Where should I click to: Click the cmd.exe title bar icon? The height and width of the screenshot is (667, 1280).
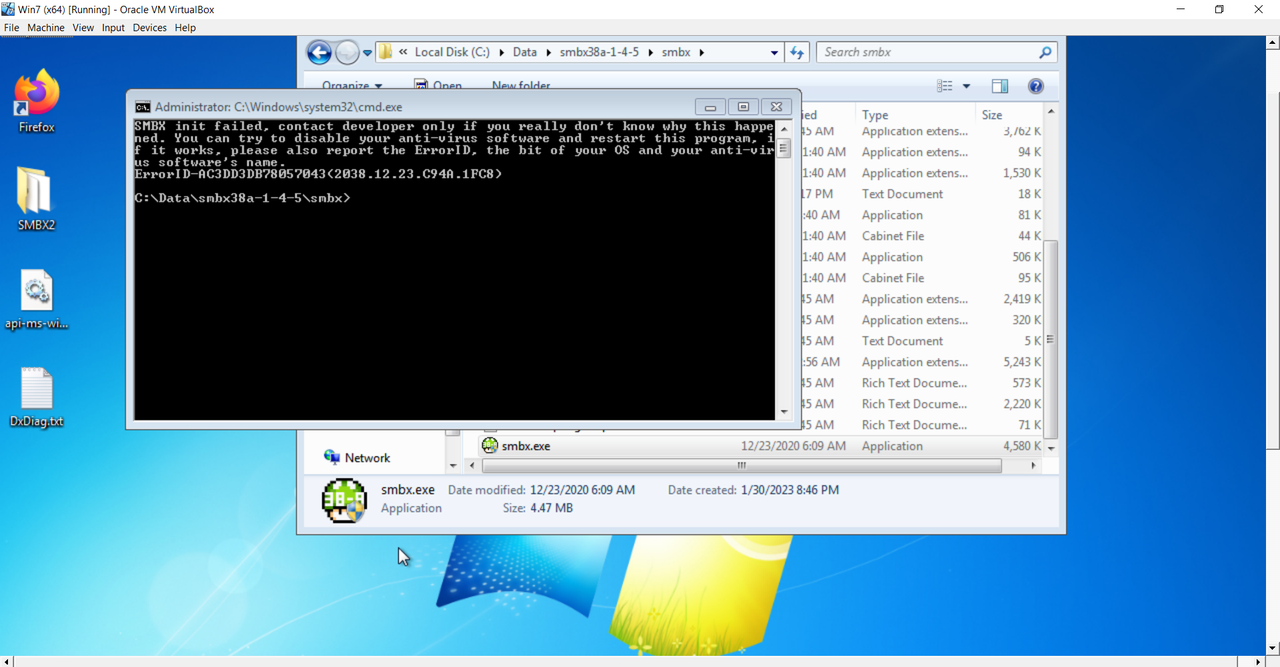click(x=143, y=107)
